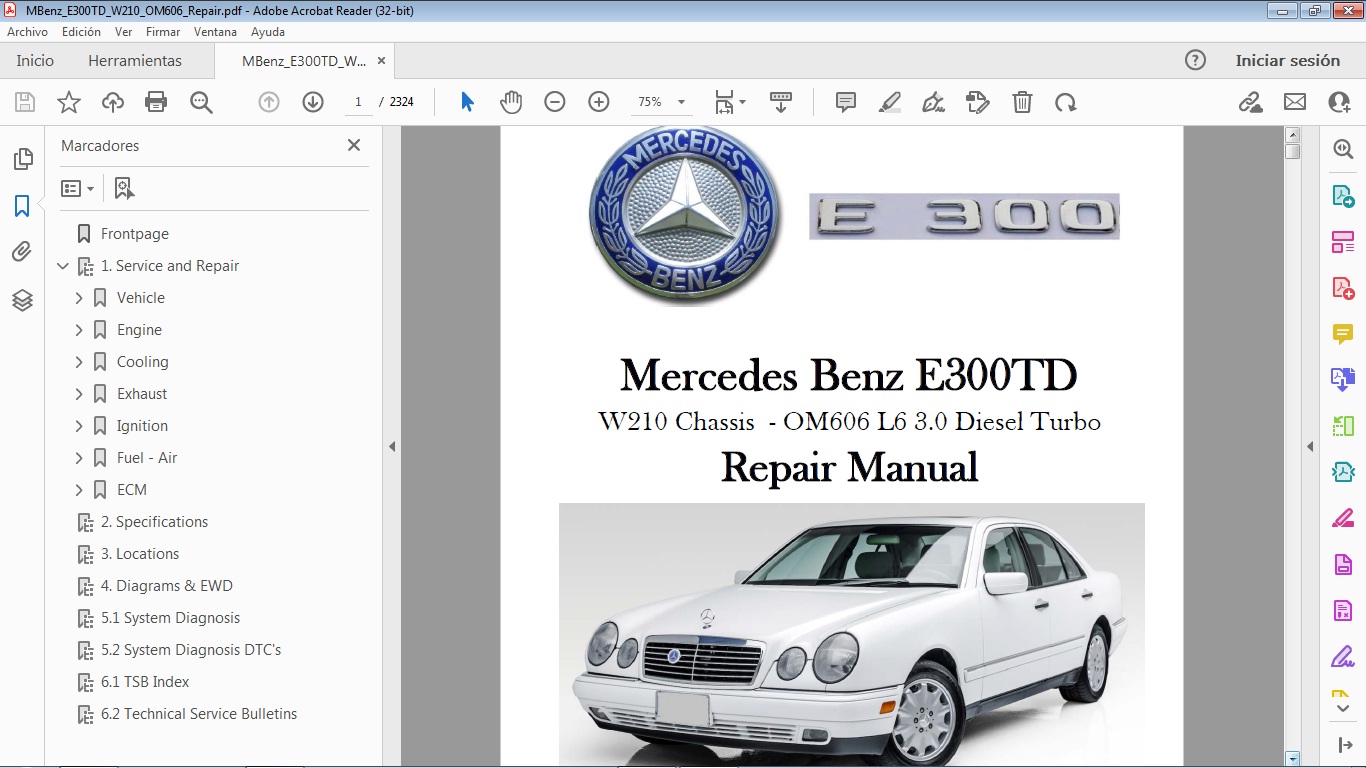
Task: Select the Highlighter tool
Action: click(890, 101)
